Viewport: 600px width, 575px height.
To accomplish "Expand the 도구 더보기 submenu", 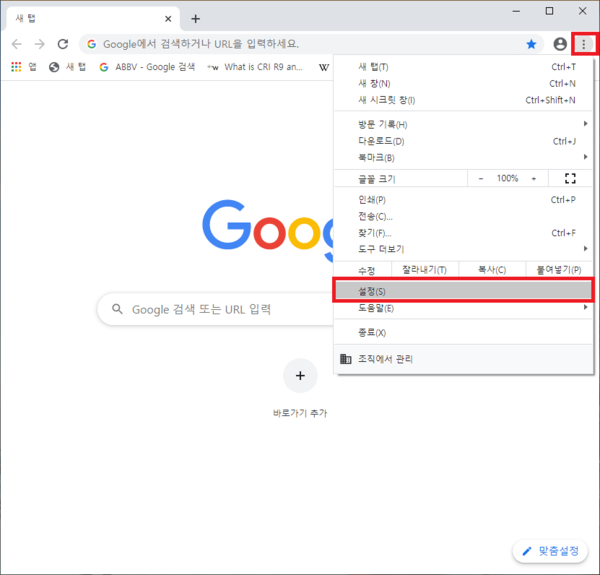I will pos(464,249).
